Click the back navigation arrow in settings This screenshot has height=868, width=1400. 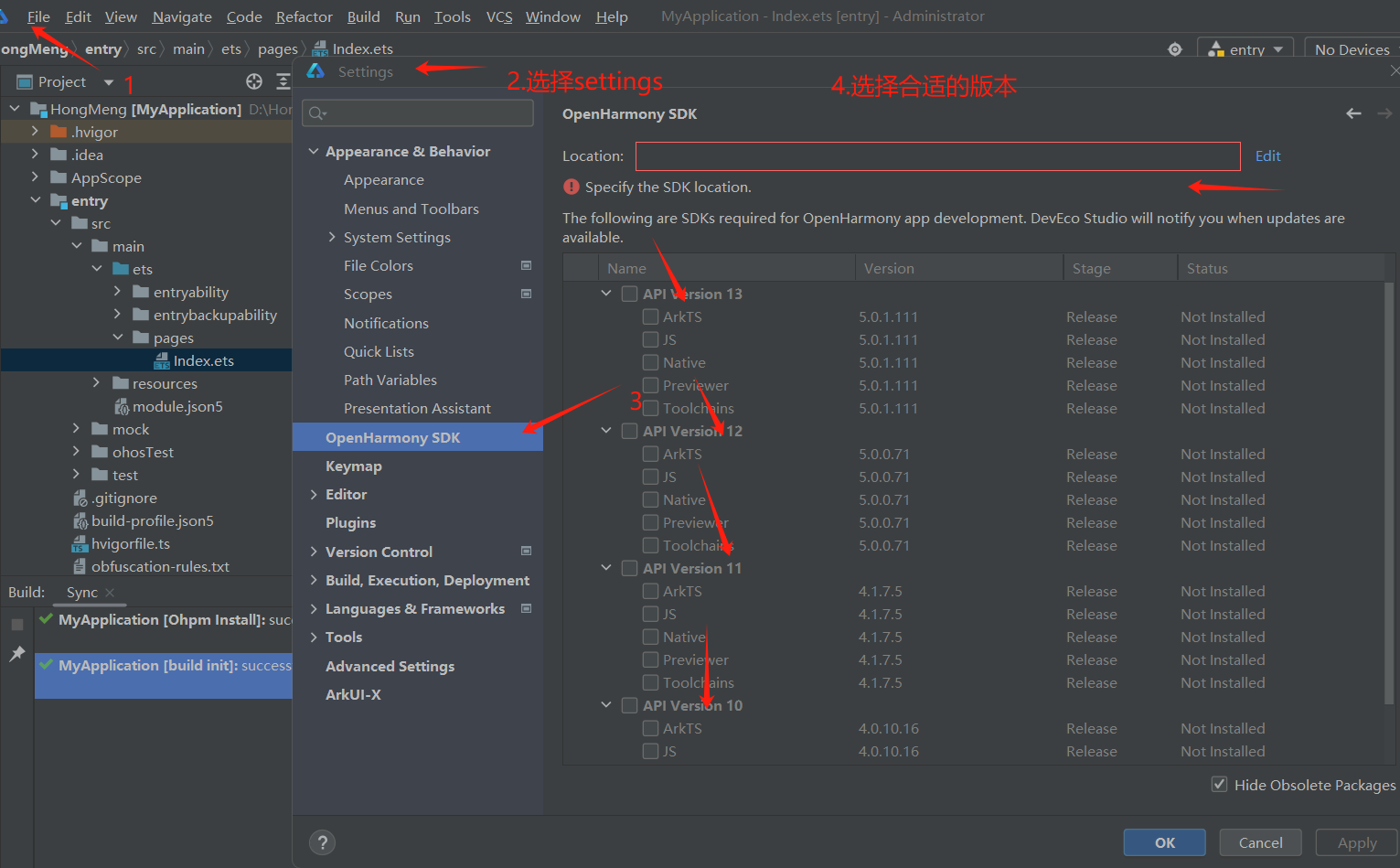(1353, 113)
